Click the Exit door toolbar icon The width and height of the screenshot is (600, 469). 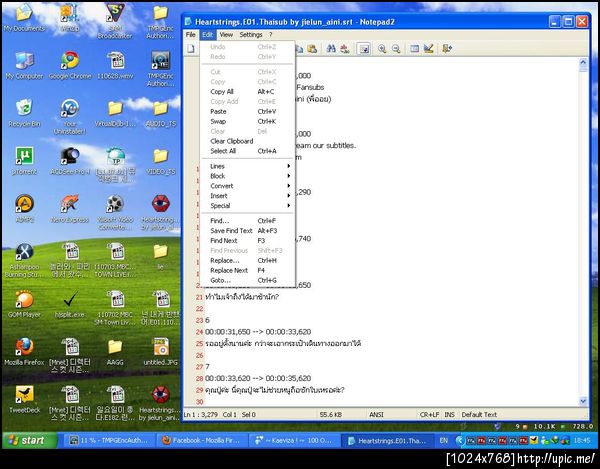pyautogui.click(x=447, y=49)
